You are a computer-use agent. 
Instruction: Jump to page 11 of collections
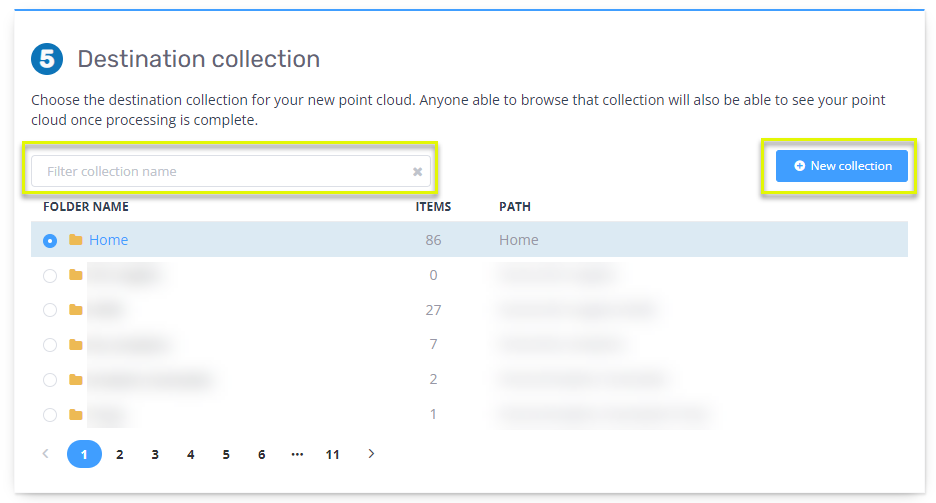click(x=332, y=454)
